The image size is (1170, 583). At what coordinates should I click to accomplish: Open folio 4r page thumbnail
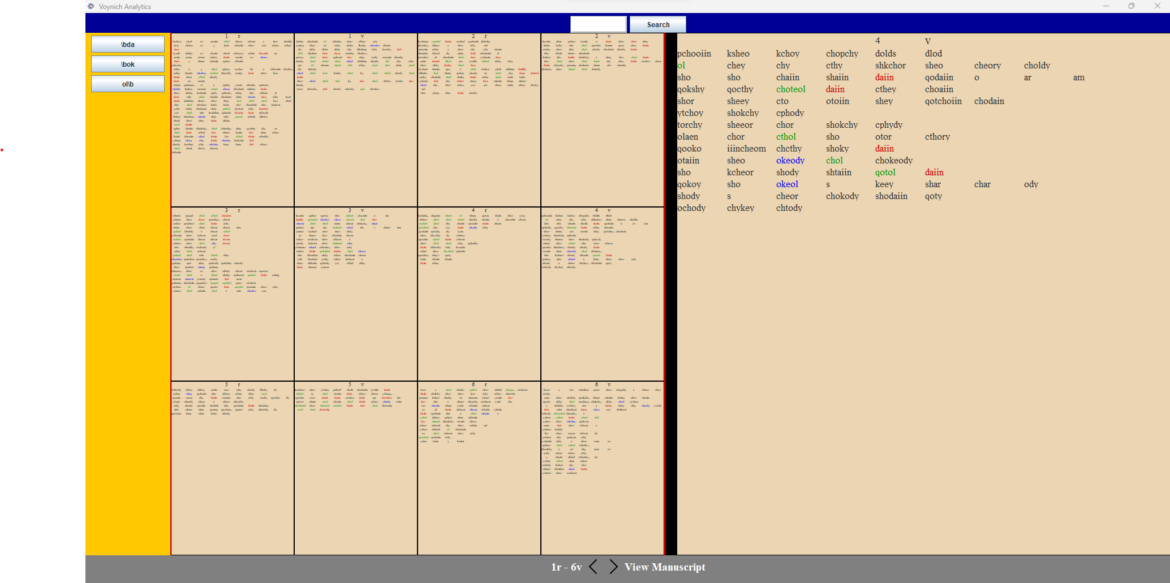(x=479, y=294)
